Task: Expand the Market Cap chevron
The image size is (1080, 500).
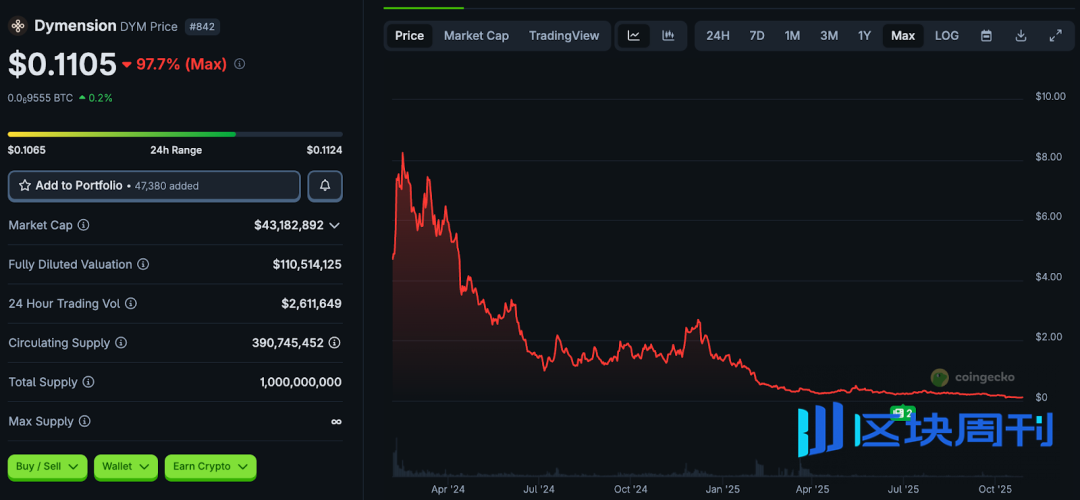Action: 334,226
